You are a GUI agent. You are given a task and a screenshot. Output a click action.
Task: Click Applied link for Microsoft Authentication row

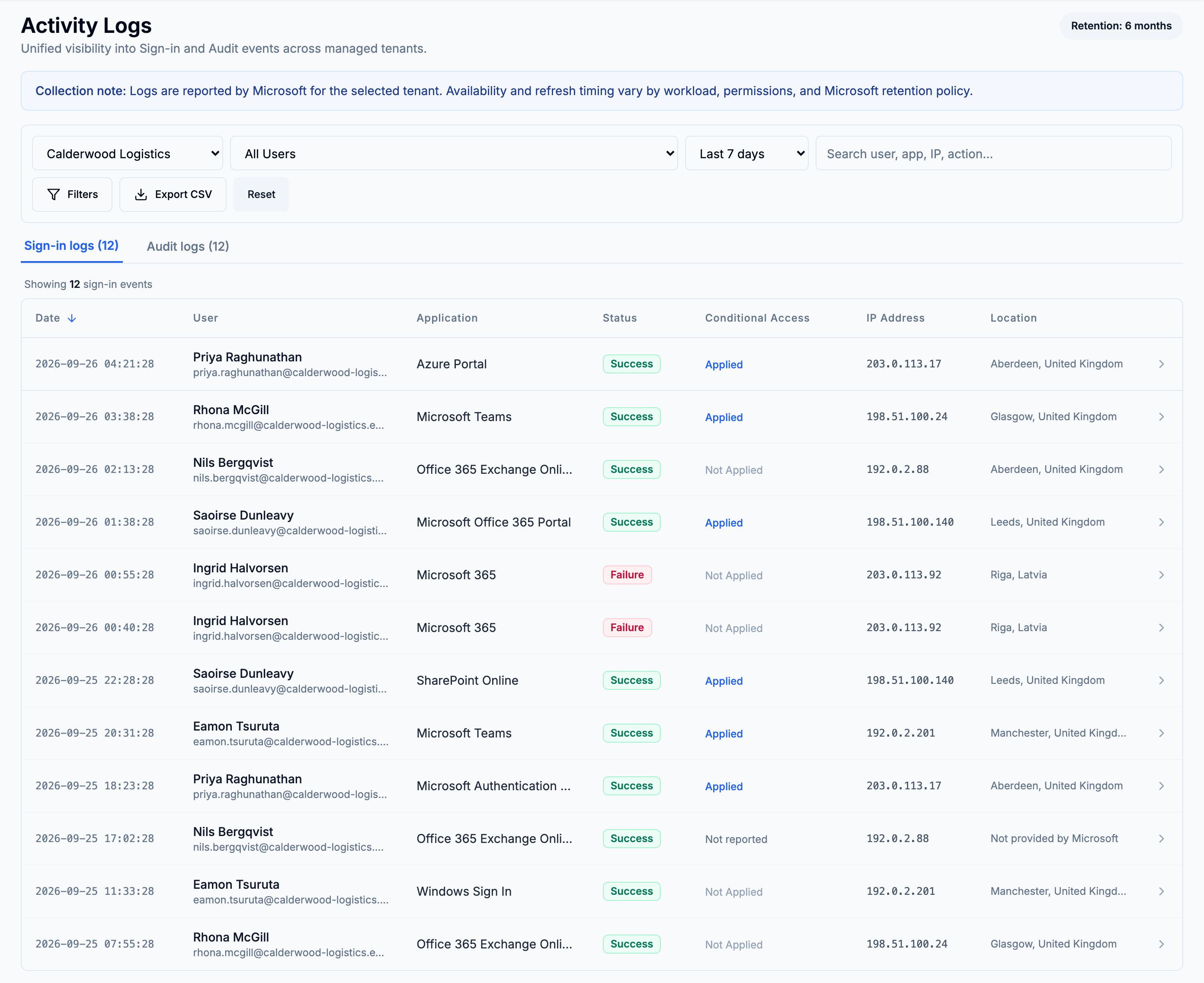click(724, 786)
